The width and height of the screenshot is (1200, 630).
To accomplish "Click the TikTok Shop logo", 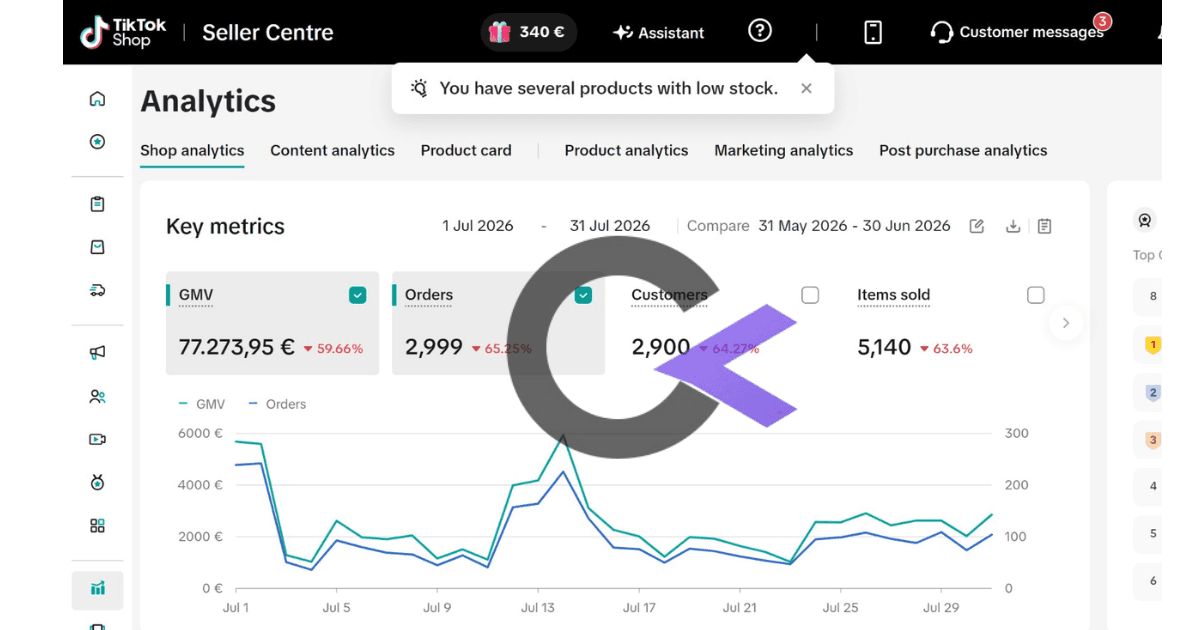I will pos(123,33).
